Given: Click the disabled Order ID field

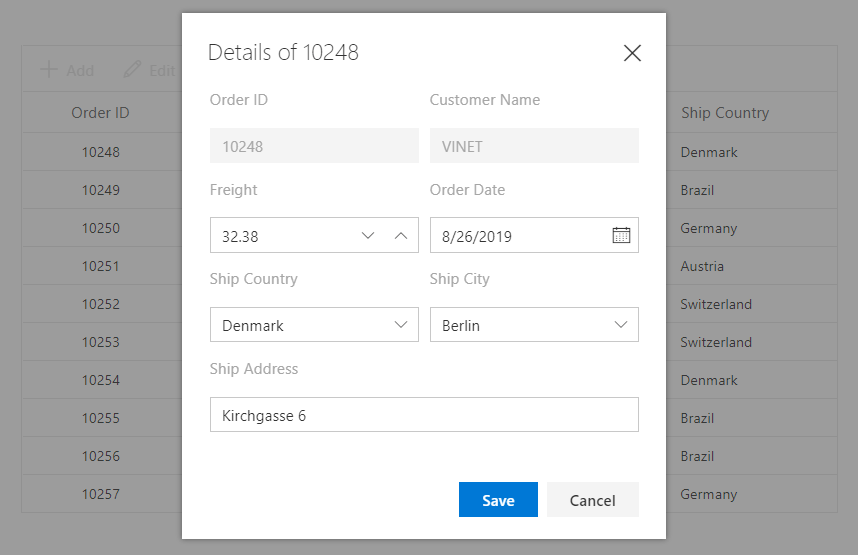Looking at the screenshot, I should tap(314, 146).
